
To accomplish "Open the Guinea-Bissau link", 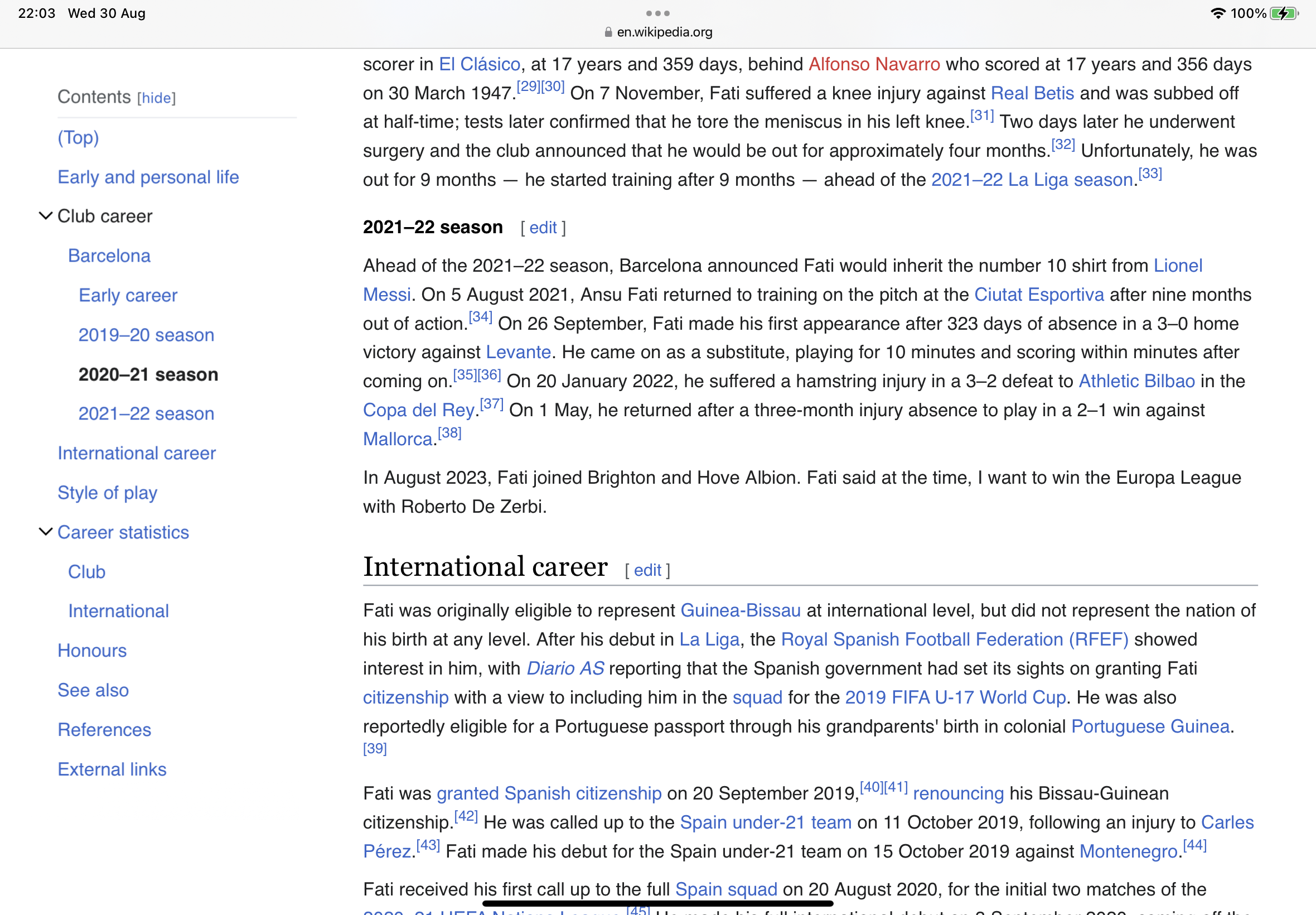I will pos(740,610).
